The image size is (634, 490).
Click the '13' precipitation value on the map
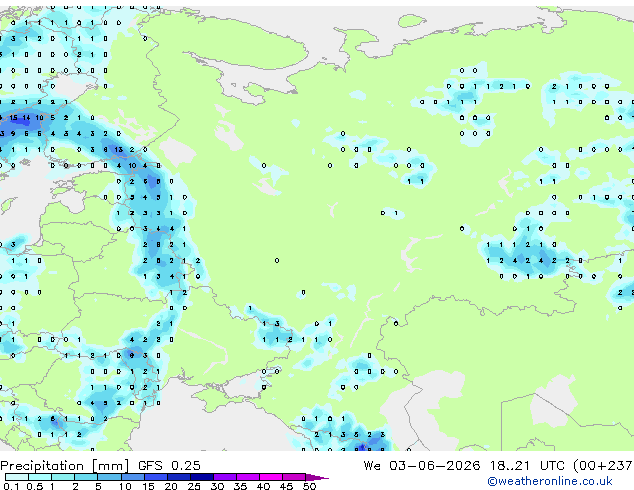click(x=118, y=150)
